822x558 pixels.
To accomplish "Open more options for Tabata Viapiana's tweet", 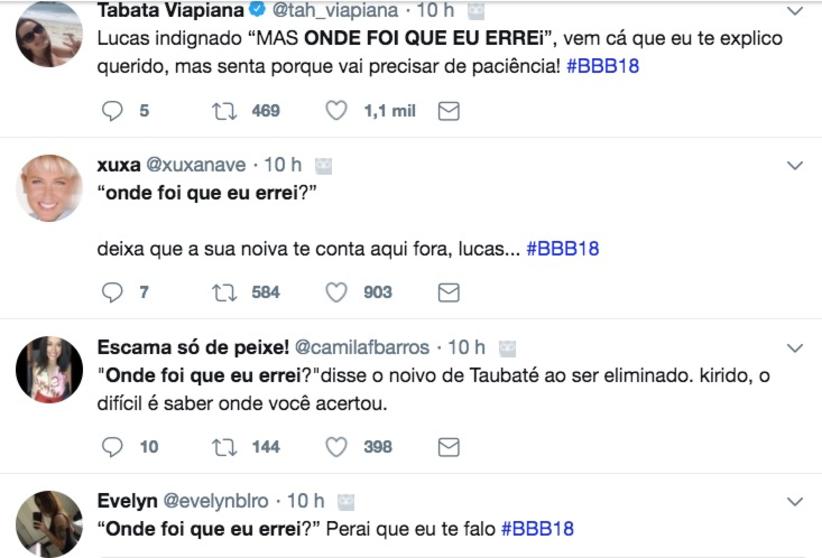I will tap(795, 12).
